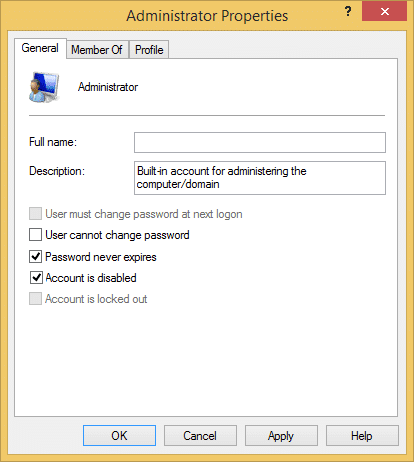Click the Administrator user account icon
The image size is (414, 462).
click(44, 87)
